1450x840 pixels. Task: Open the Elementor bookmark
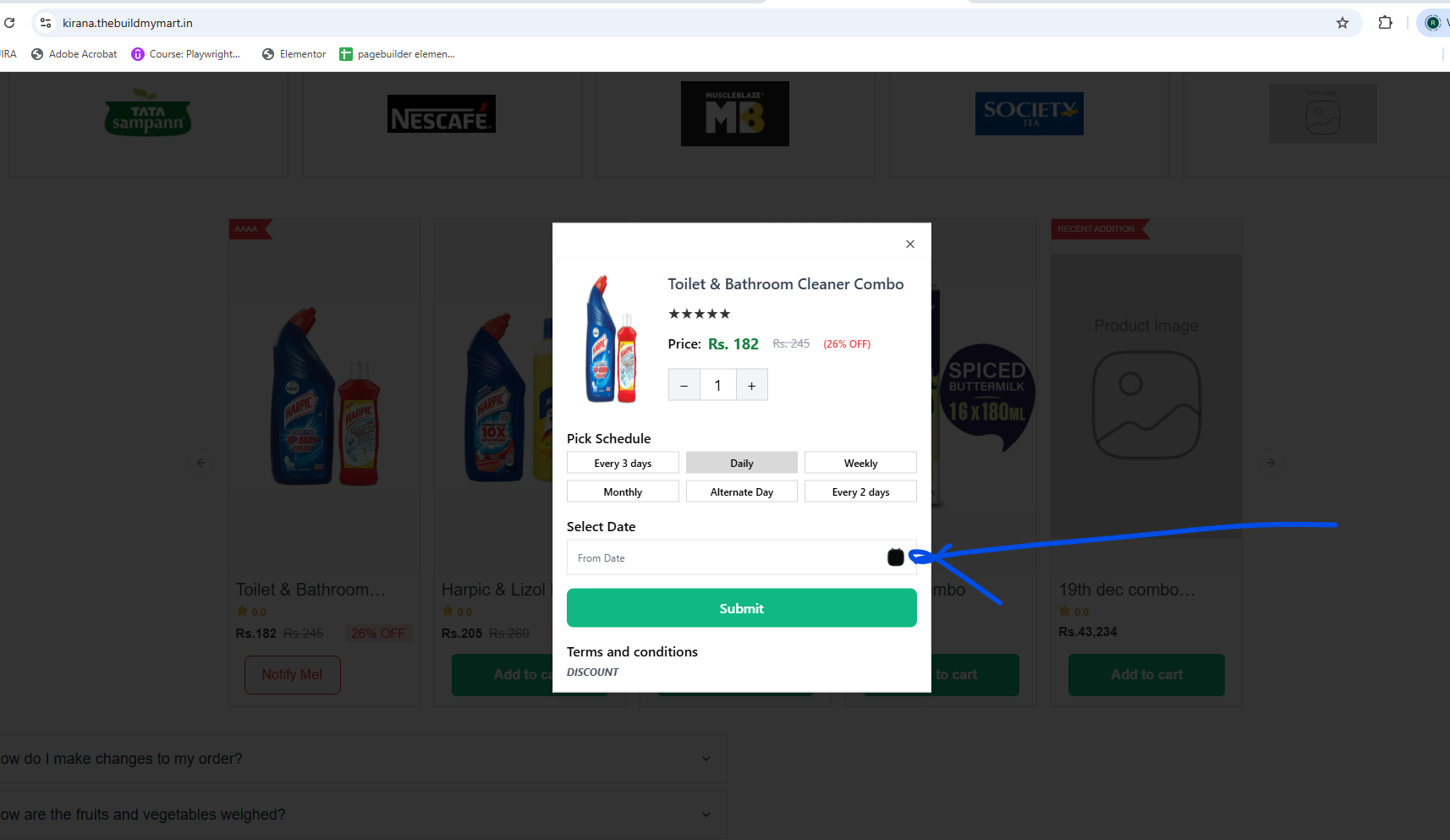pos(294,54)
